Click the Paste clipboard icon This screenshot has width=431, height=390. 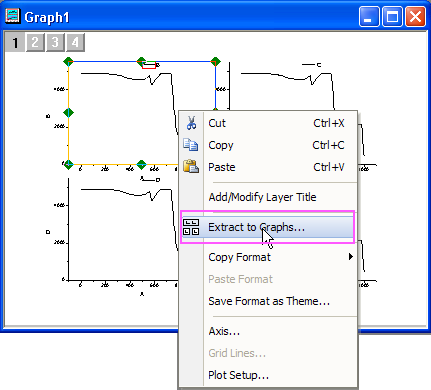[x=191, y=166]
